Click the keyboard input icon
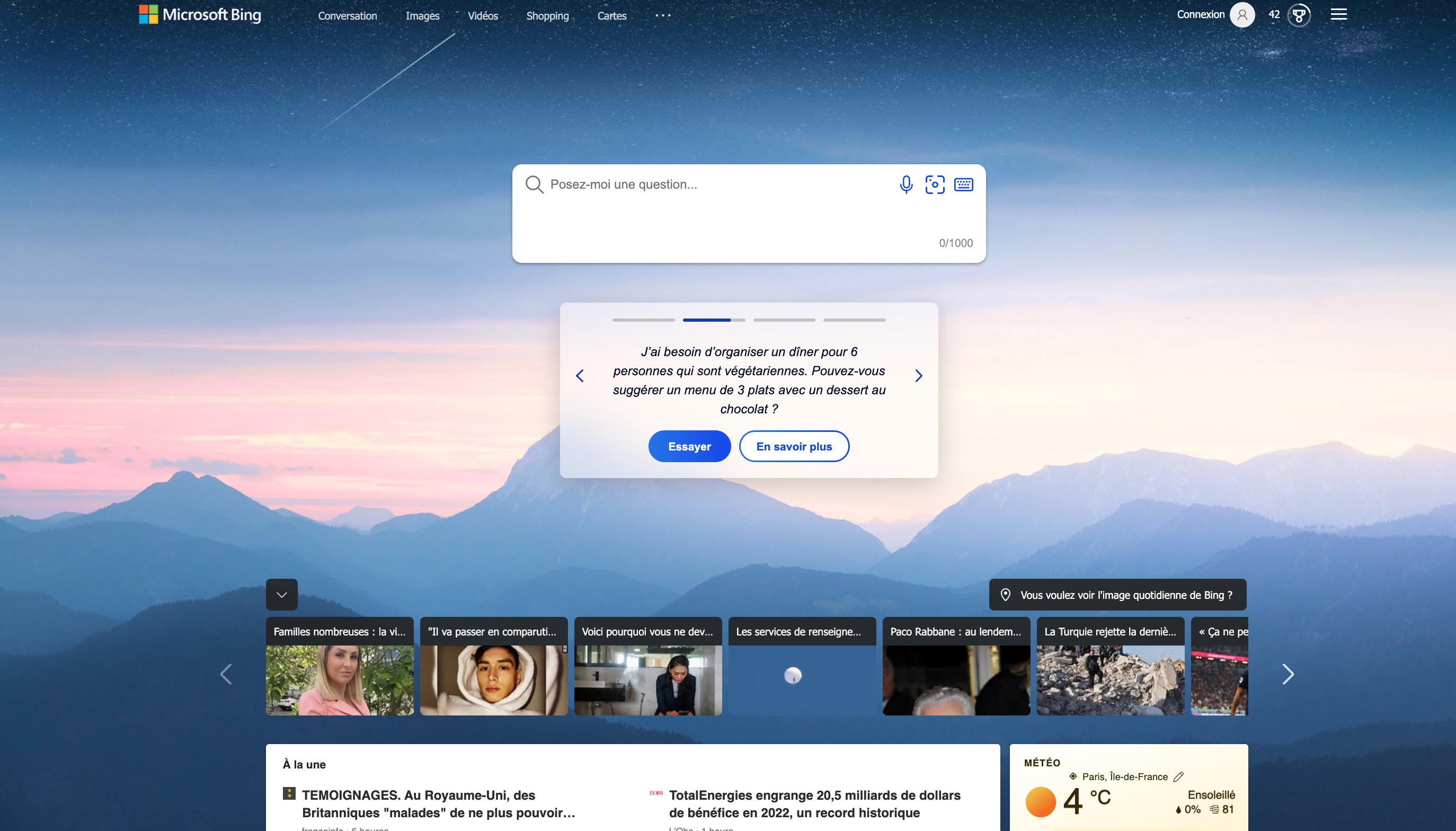1456x831 pixels. [963, 184]
